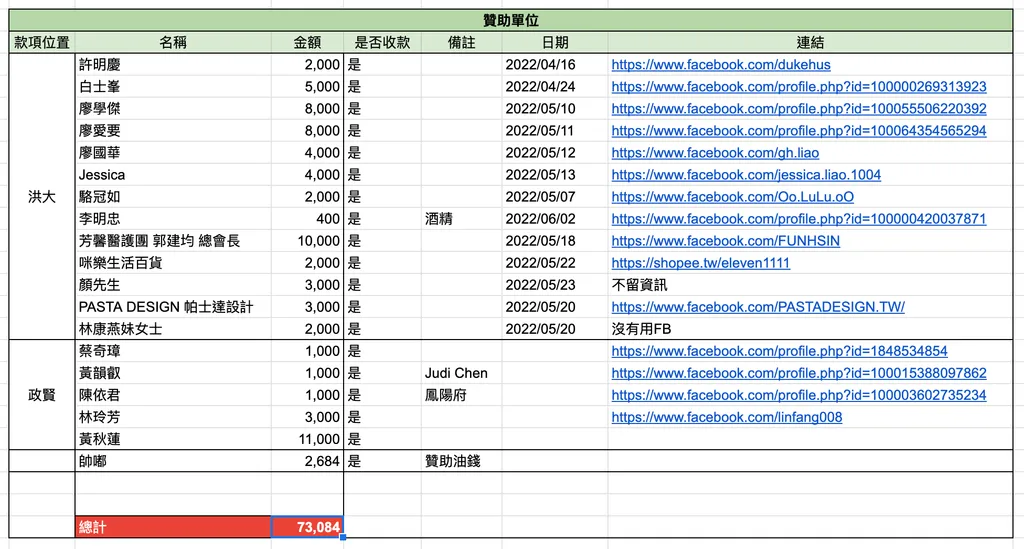Select the 金額 column header cell
The width and height of the screenshot is (1024, 549).
307,42
